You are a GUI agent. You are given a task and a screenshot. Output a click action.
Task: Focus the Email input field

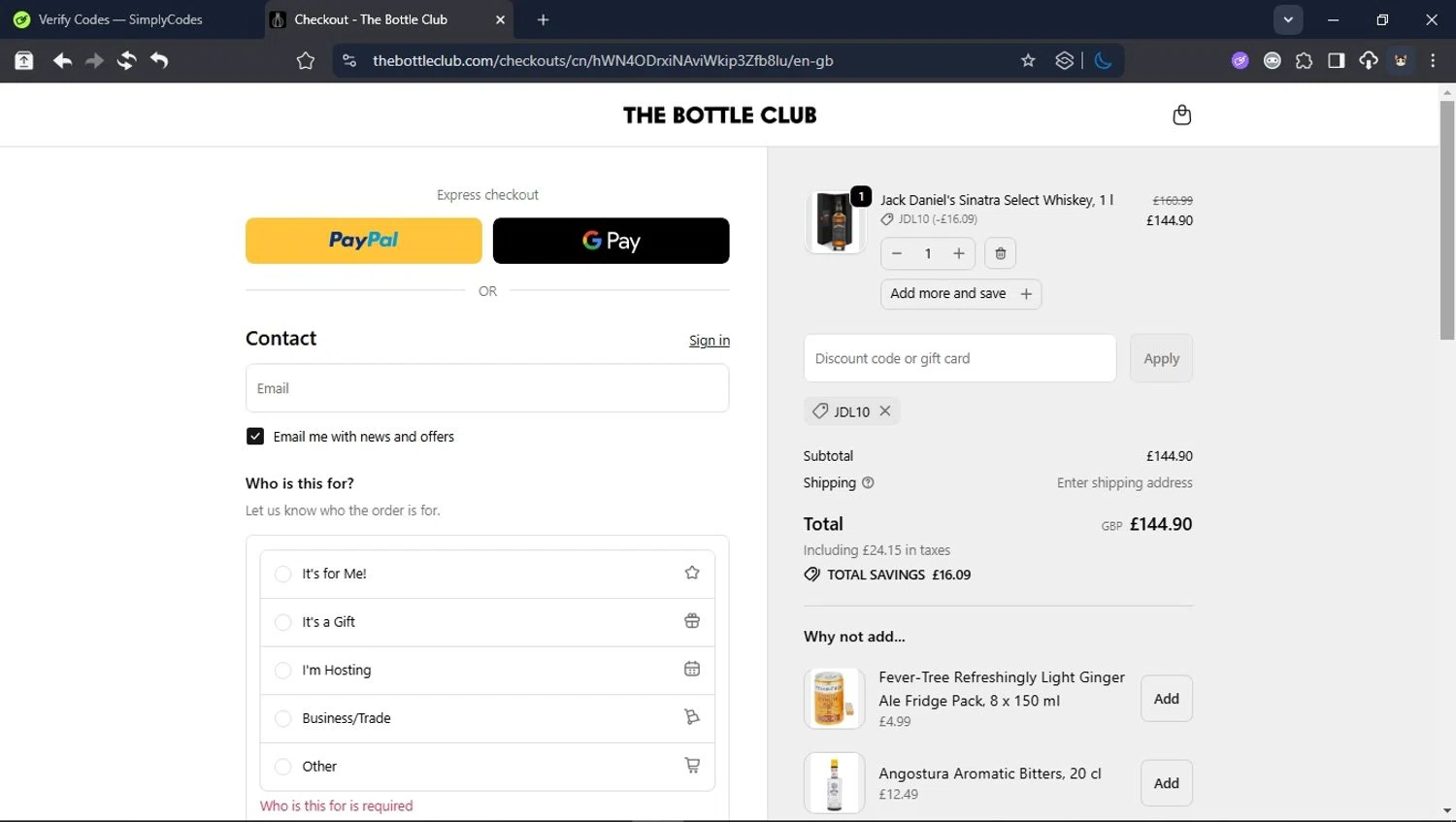coord(487,388)
